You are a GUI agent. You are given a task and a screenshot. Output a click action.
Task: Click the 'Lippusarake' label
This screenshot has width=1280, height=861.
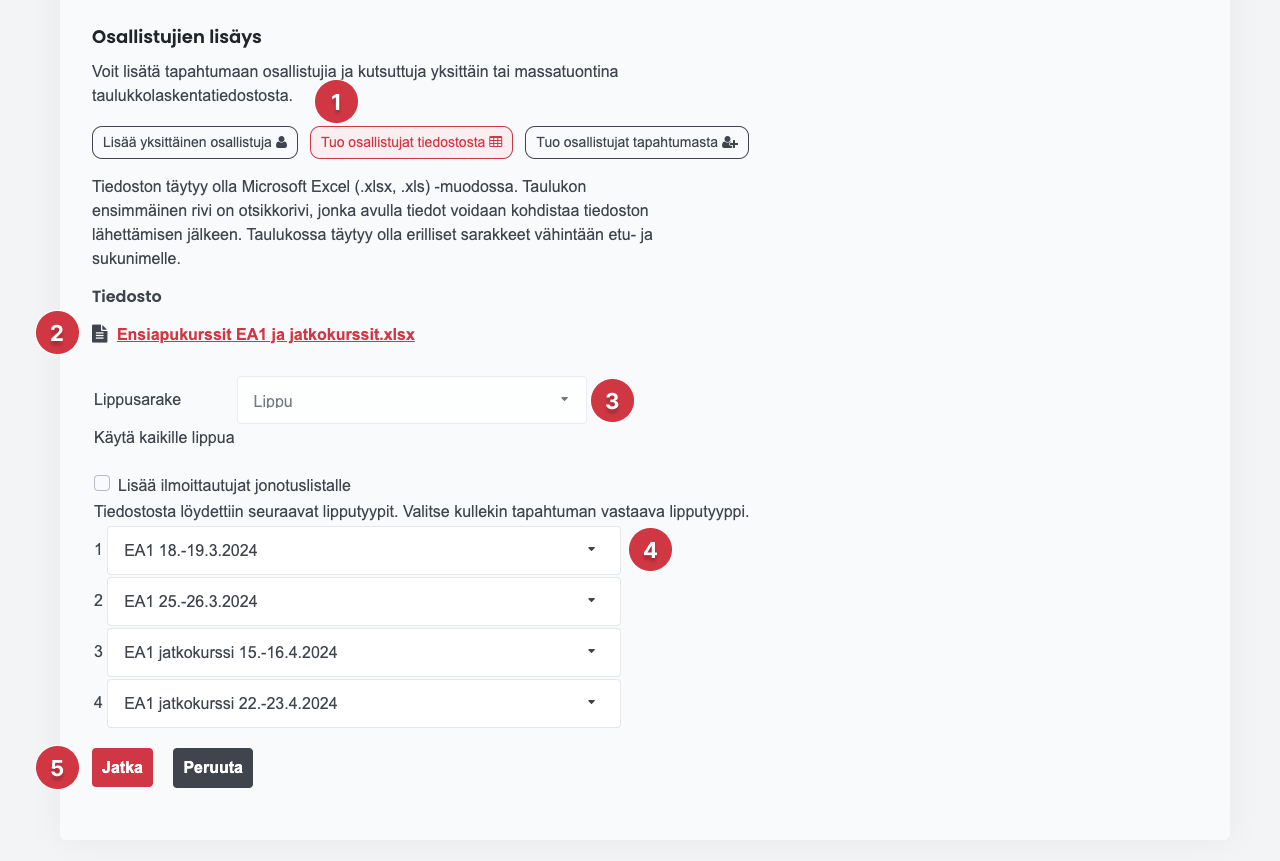(x=137, y=399)
